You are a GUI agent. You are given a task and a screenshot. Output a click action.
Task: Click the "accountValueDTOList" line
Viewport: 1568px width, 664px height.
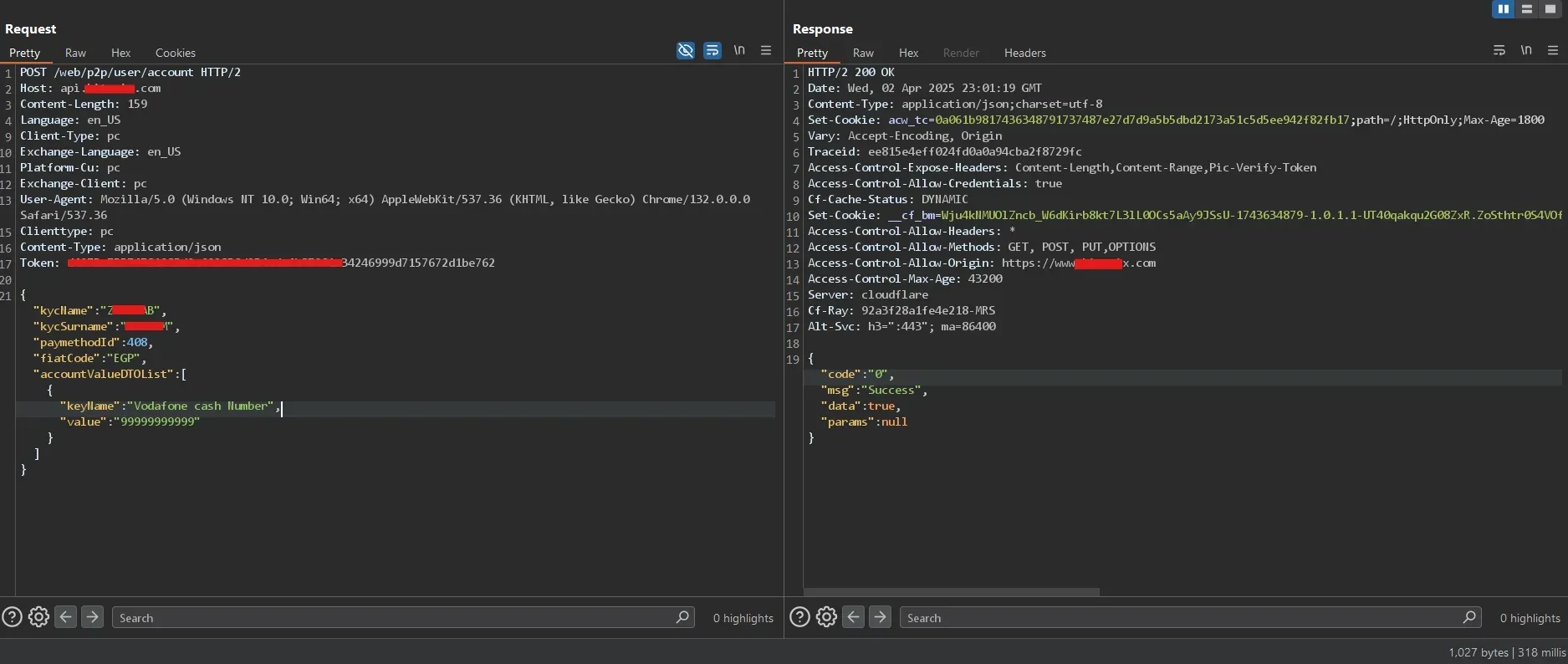110,374
